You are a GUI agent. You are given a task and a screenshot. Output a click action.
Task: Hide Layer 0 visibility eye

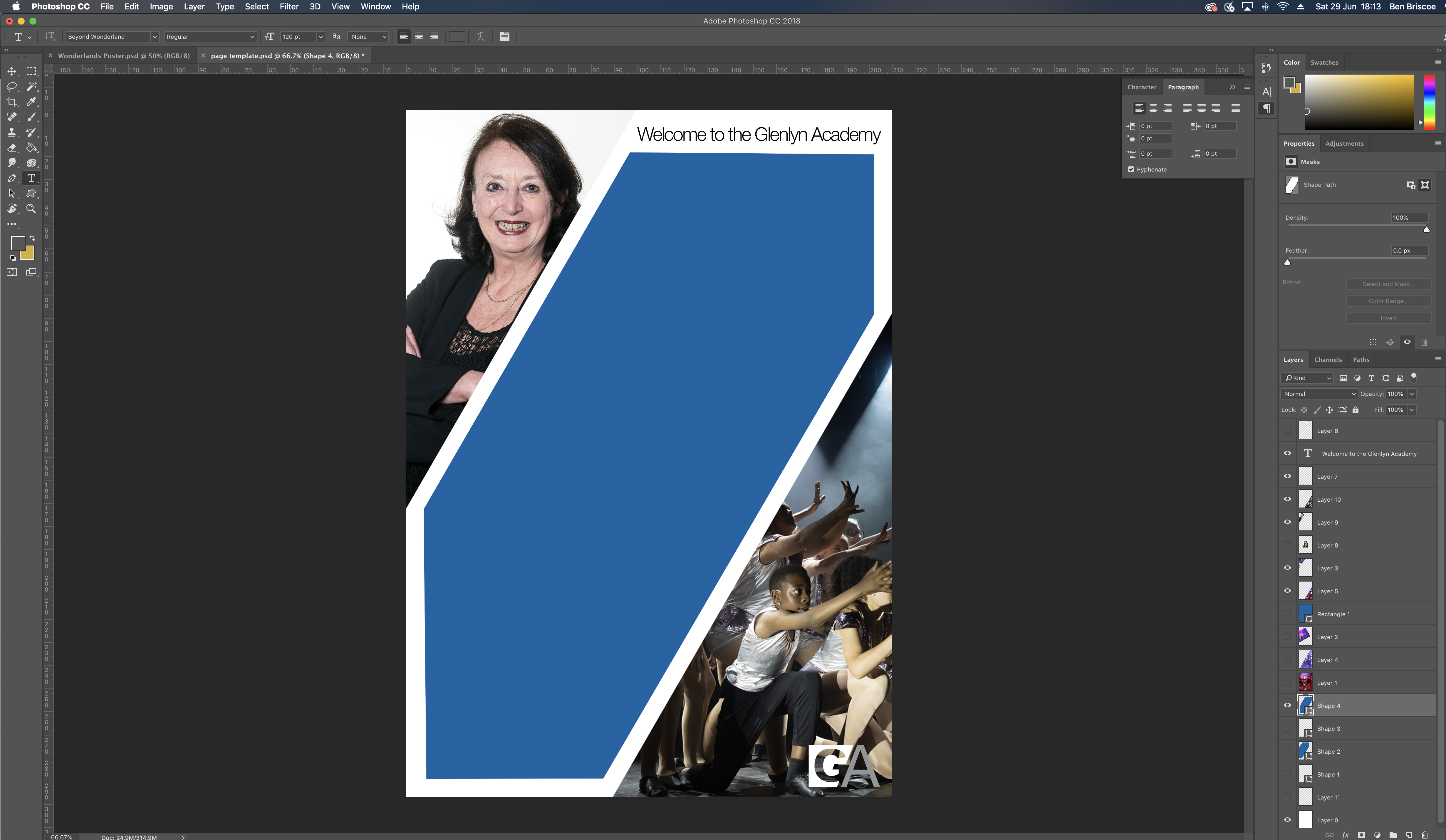[x=1288, y=821]
